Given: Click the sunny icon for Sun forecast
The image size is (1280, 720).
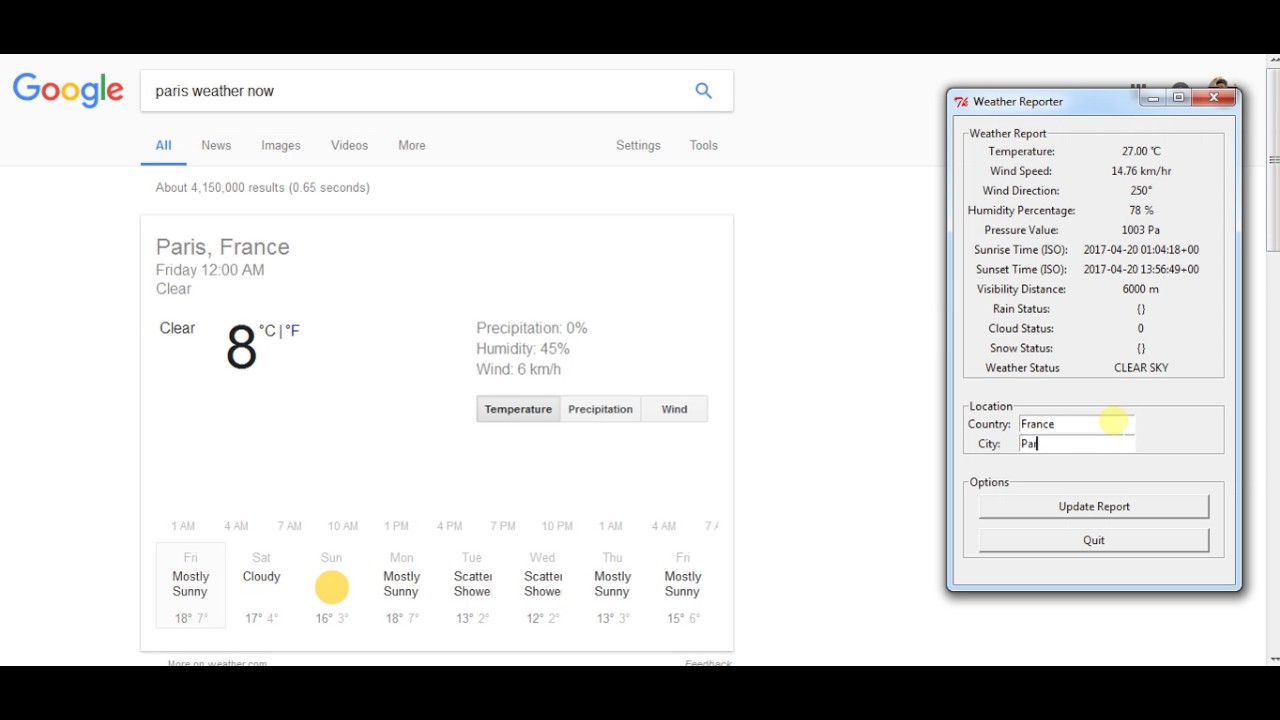Looking at the screenshot, I should tap(331, 587).
